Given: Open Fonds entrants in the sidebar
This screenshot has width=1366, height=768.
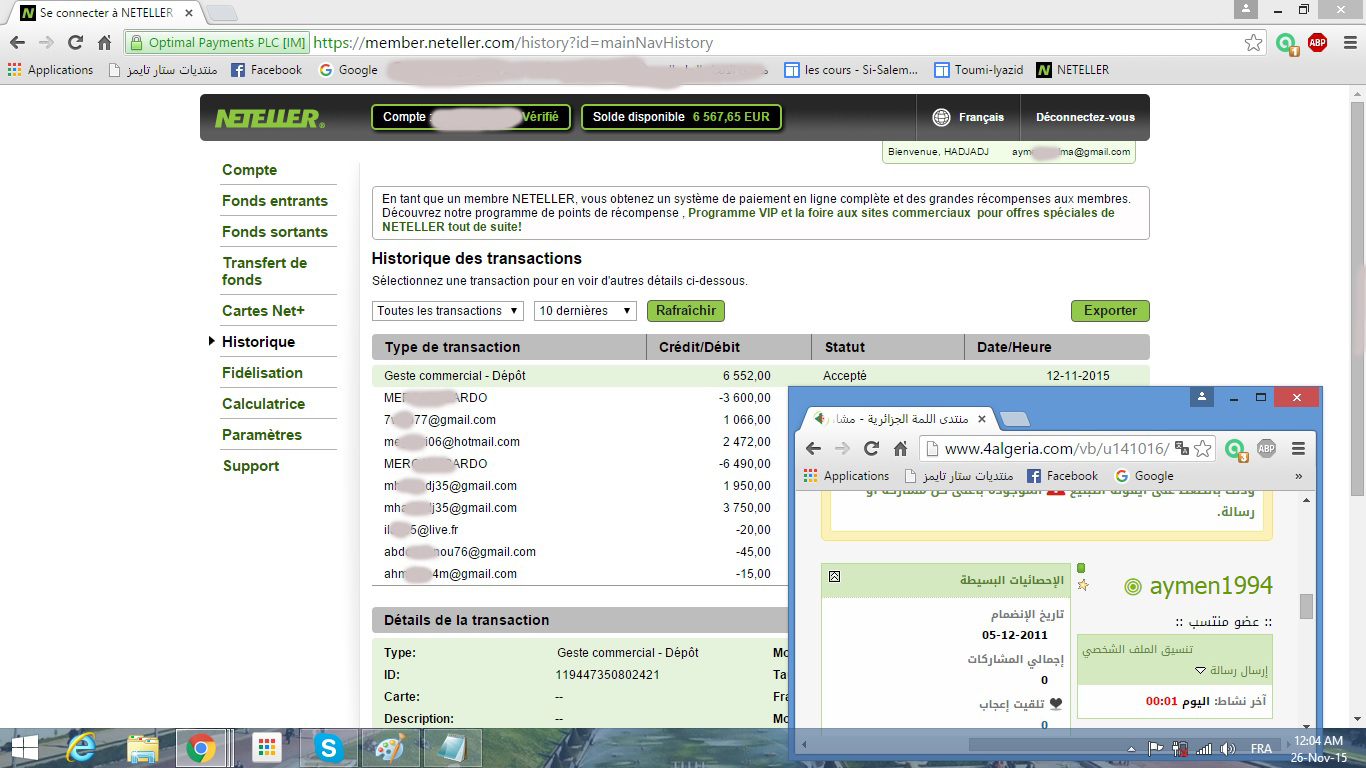Looking at the screenshot, I should (x=275, y=201).
